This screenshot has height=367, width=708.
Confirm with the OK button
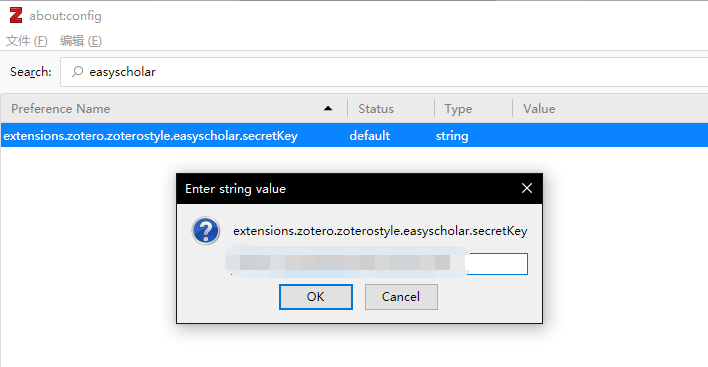point(316,297)
